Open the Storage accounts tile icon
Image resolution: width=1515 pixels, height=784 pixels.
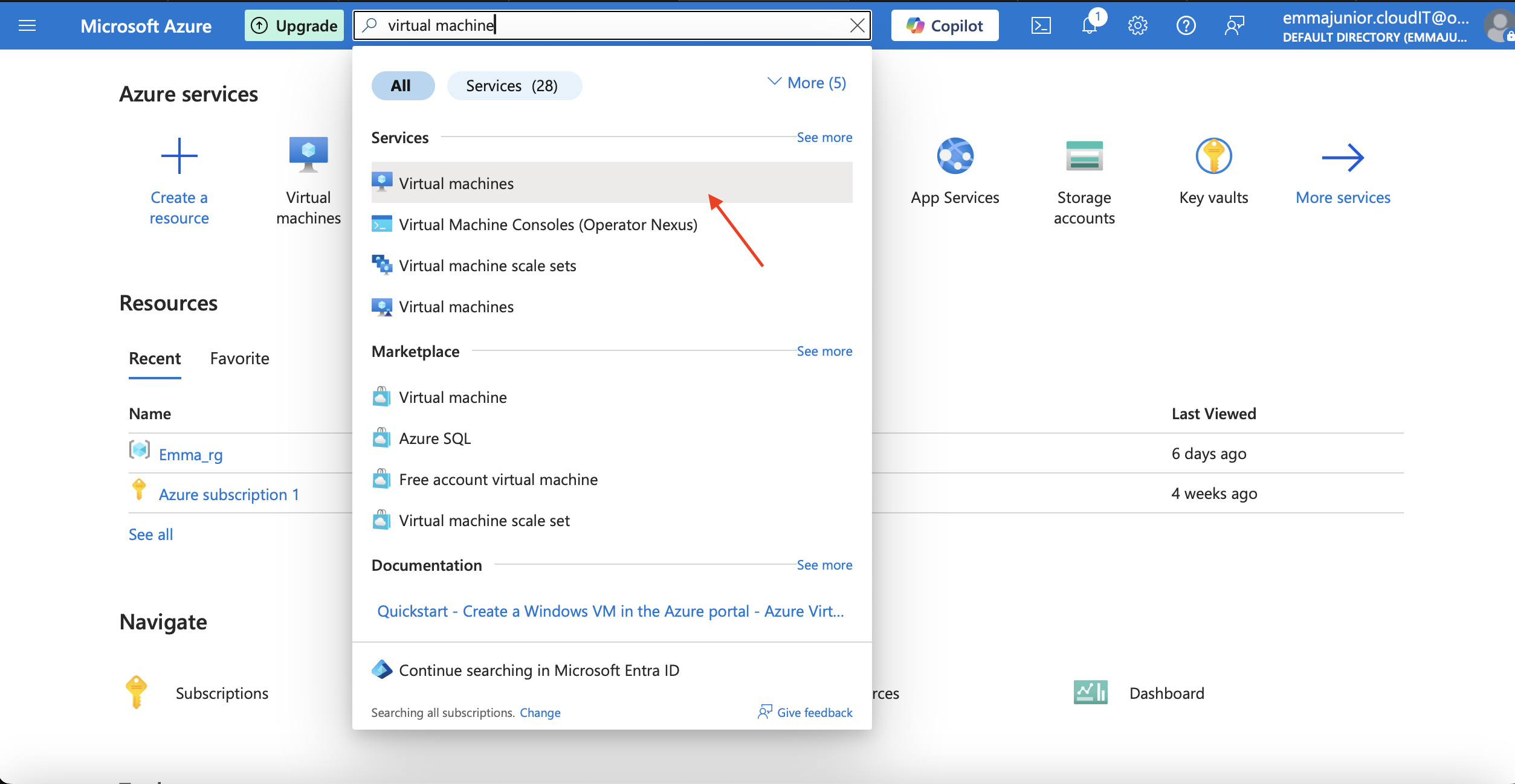coord(1084,156)
